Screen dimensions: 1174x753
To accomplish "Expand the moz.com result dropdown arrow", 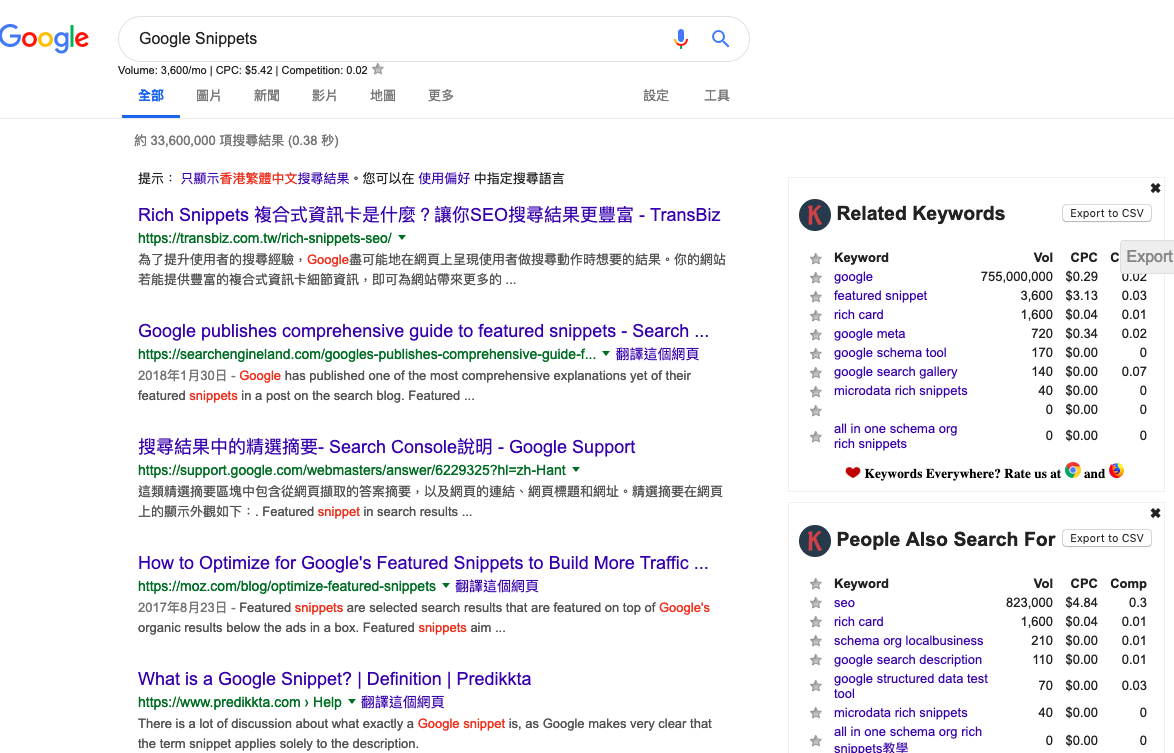I will point(445,586).
